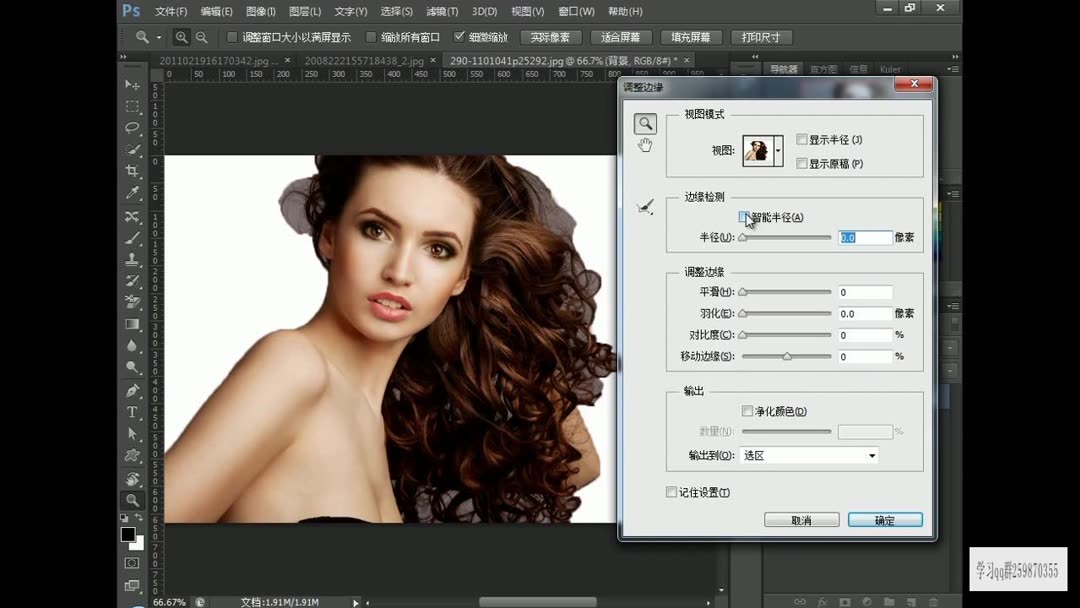Select the Move tool
Screen dimensions: 1080x608
131,84
